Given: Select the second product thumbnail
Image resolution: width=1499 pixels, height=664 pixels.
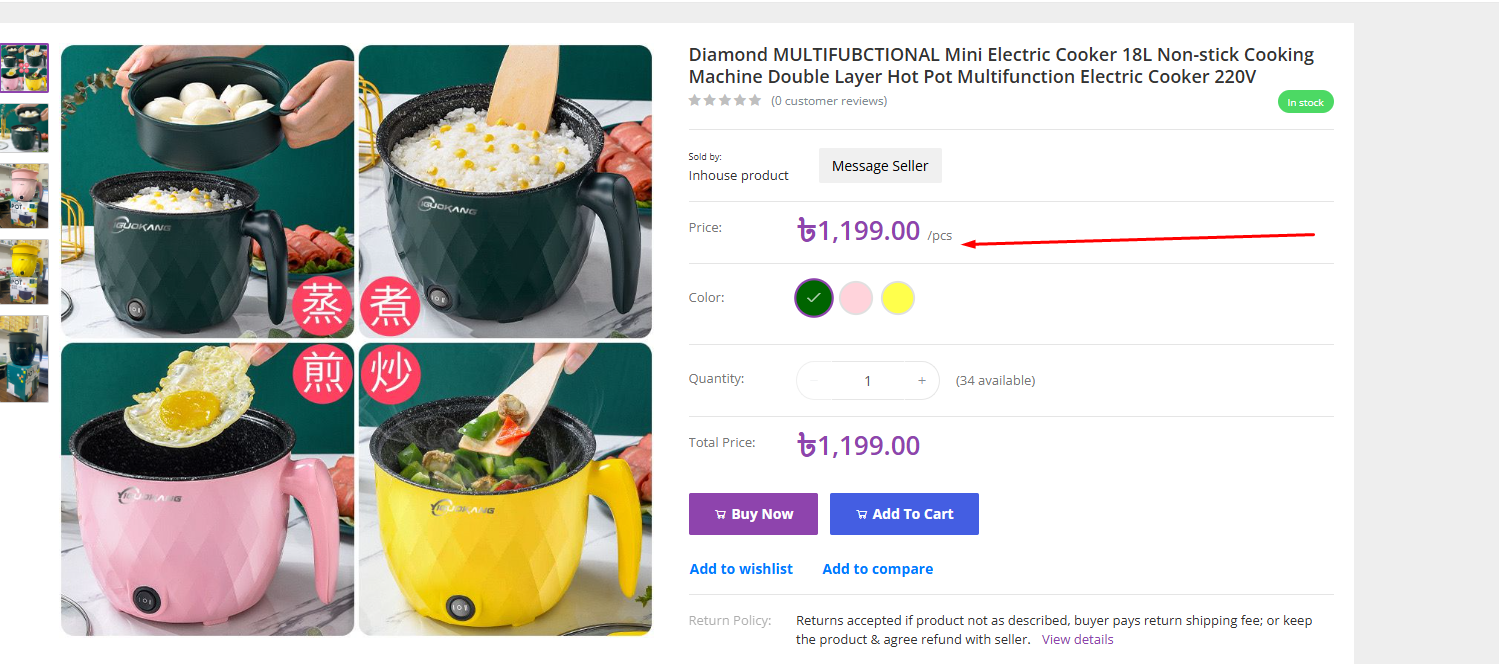Looking at the screenshot, I should (24, 128).
